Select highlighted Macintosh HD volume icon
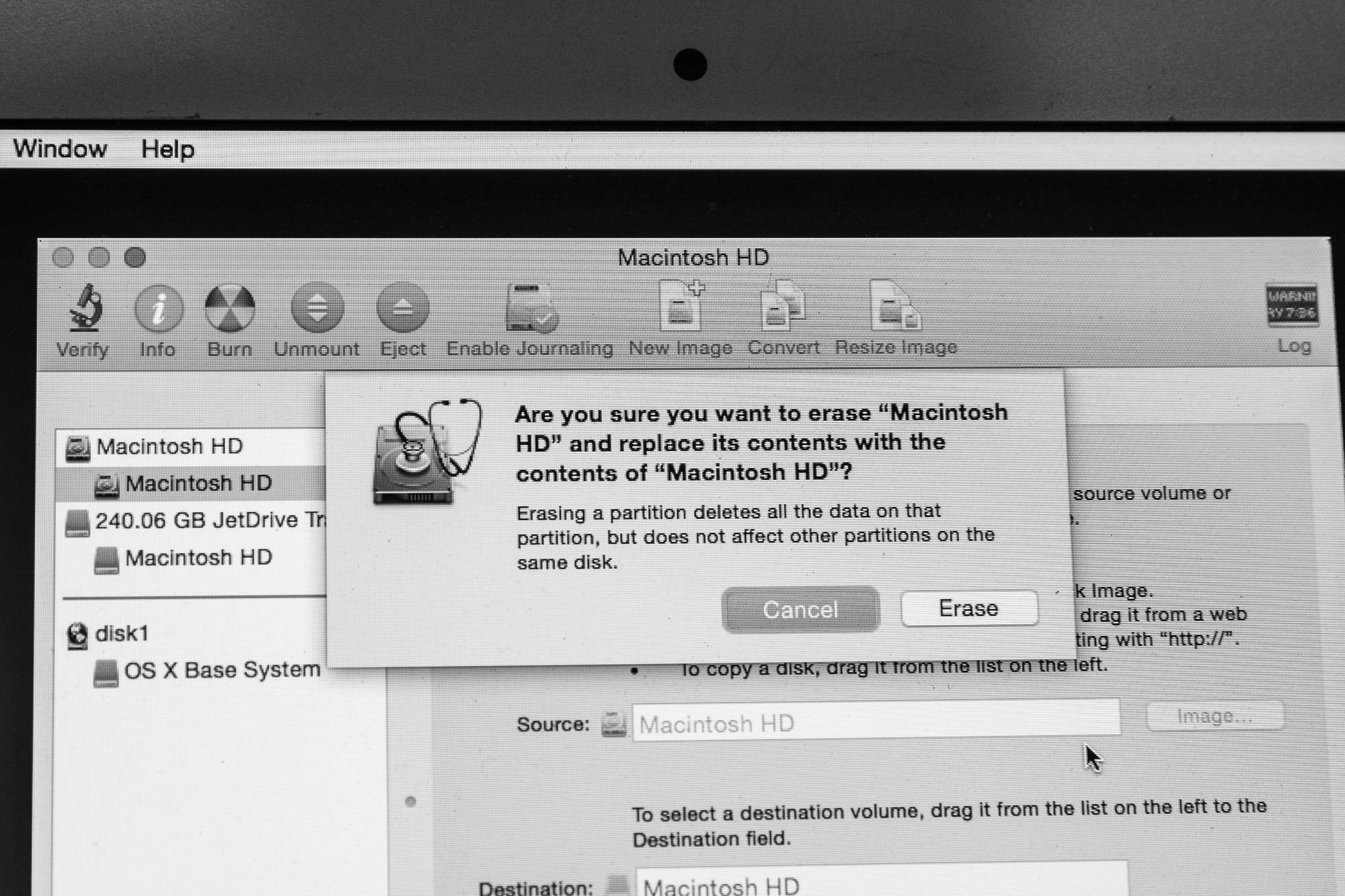The width and height of the screenshot is (1345, 896). coord(107,485)
